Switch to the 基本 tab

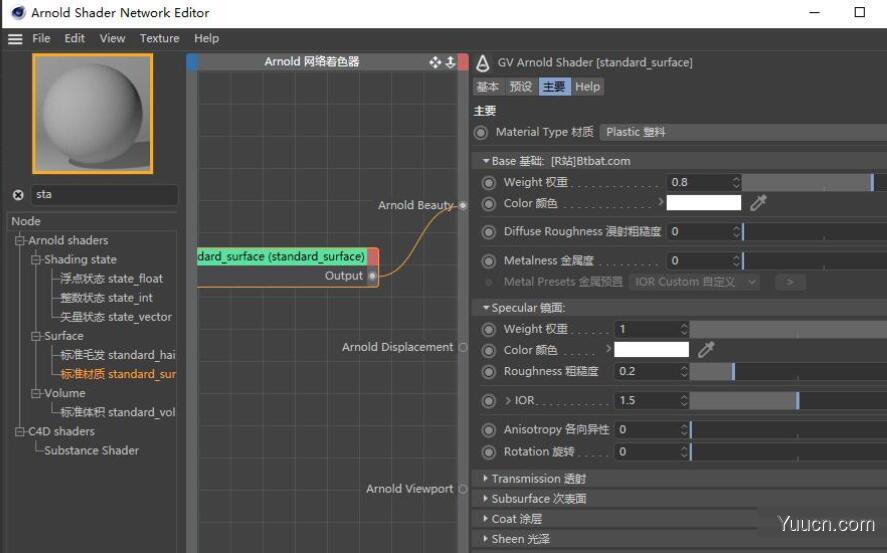pyautogui.click(x=488, y=87)
